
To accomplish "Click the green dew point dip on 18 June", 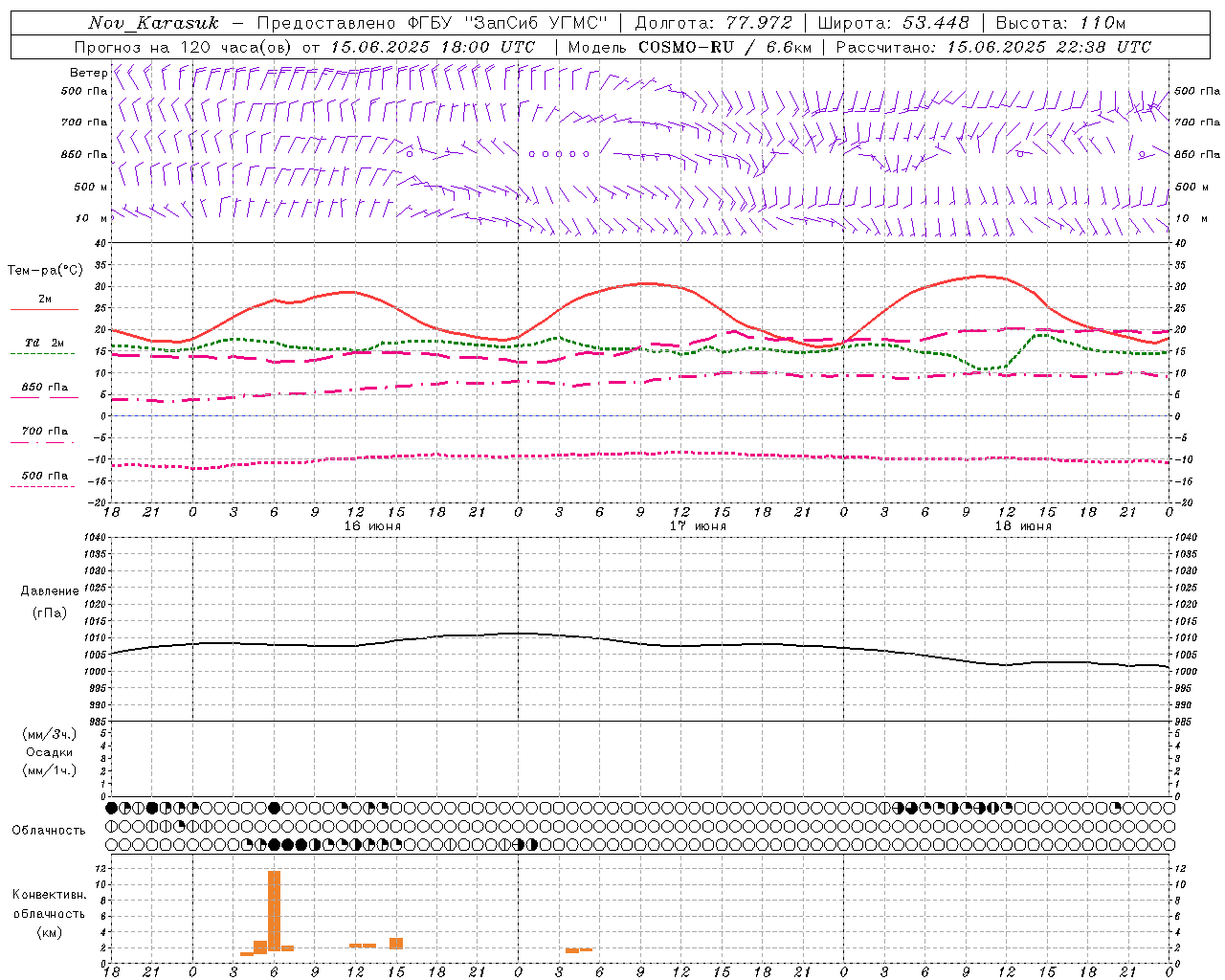I will [x=989, y=367].
